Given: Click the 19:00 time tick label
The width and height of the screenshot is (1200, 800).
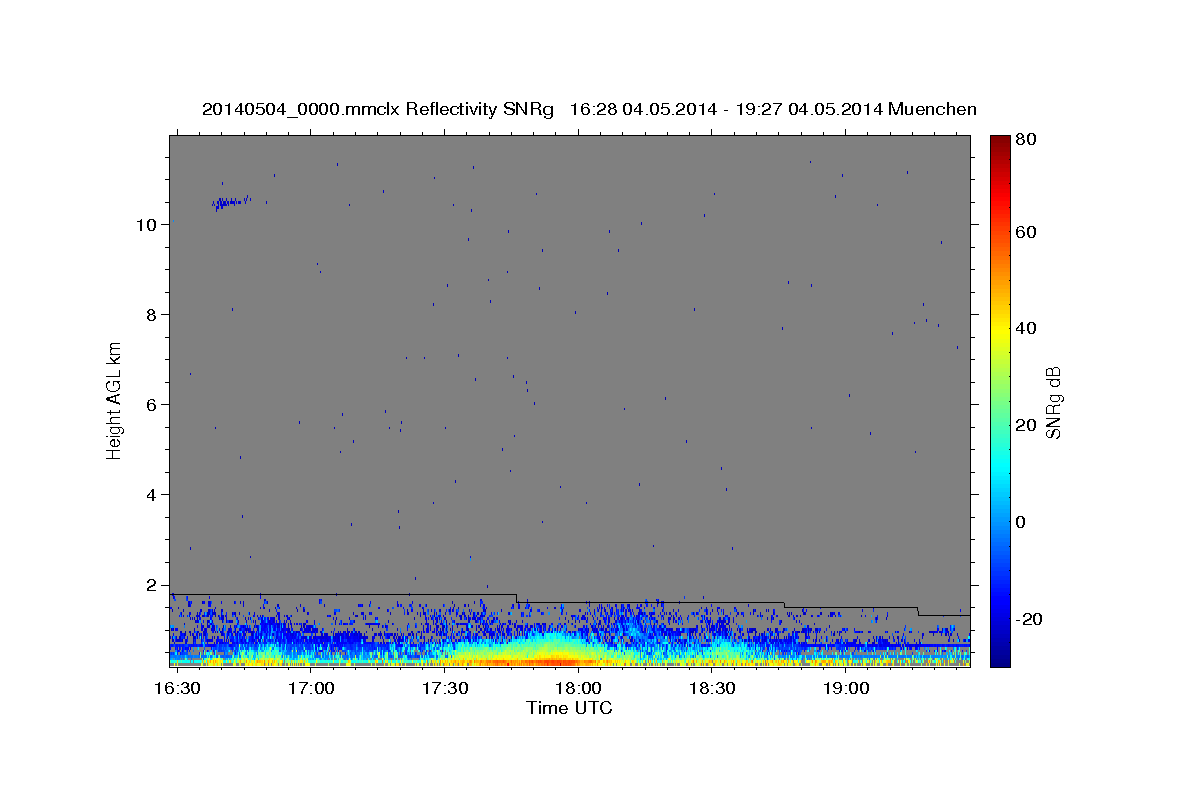Looking at the screenshot, I should tap(847, 689).
